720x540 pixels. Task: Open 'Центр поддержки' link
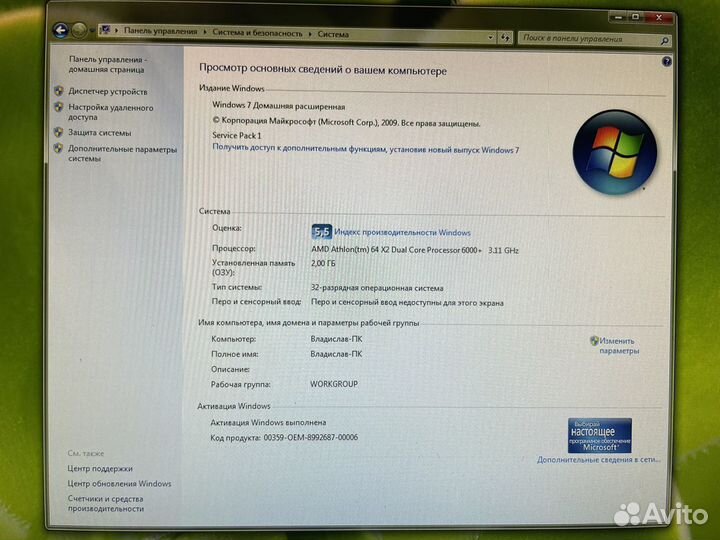tap(100, 468)
